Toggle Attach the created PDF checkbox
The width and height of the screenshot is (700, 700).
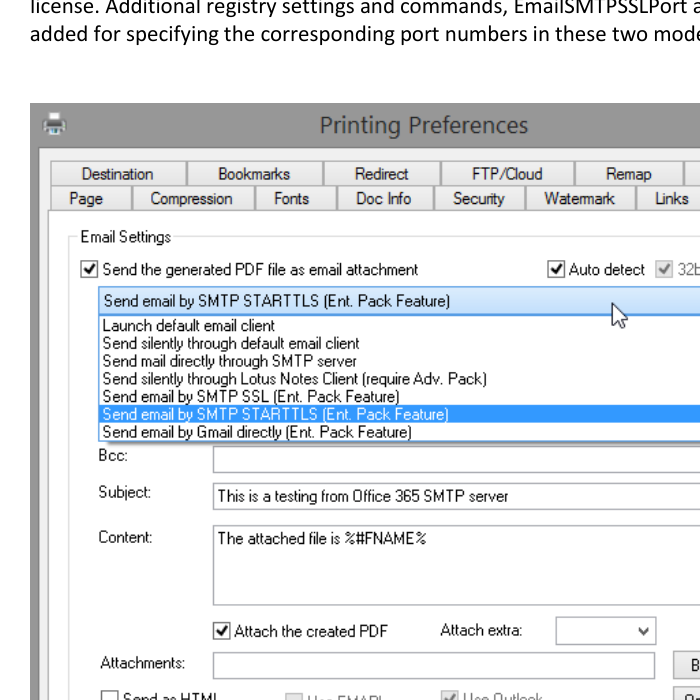[x=221, y=631]
